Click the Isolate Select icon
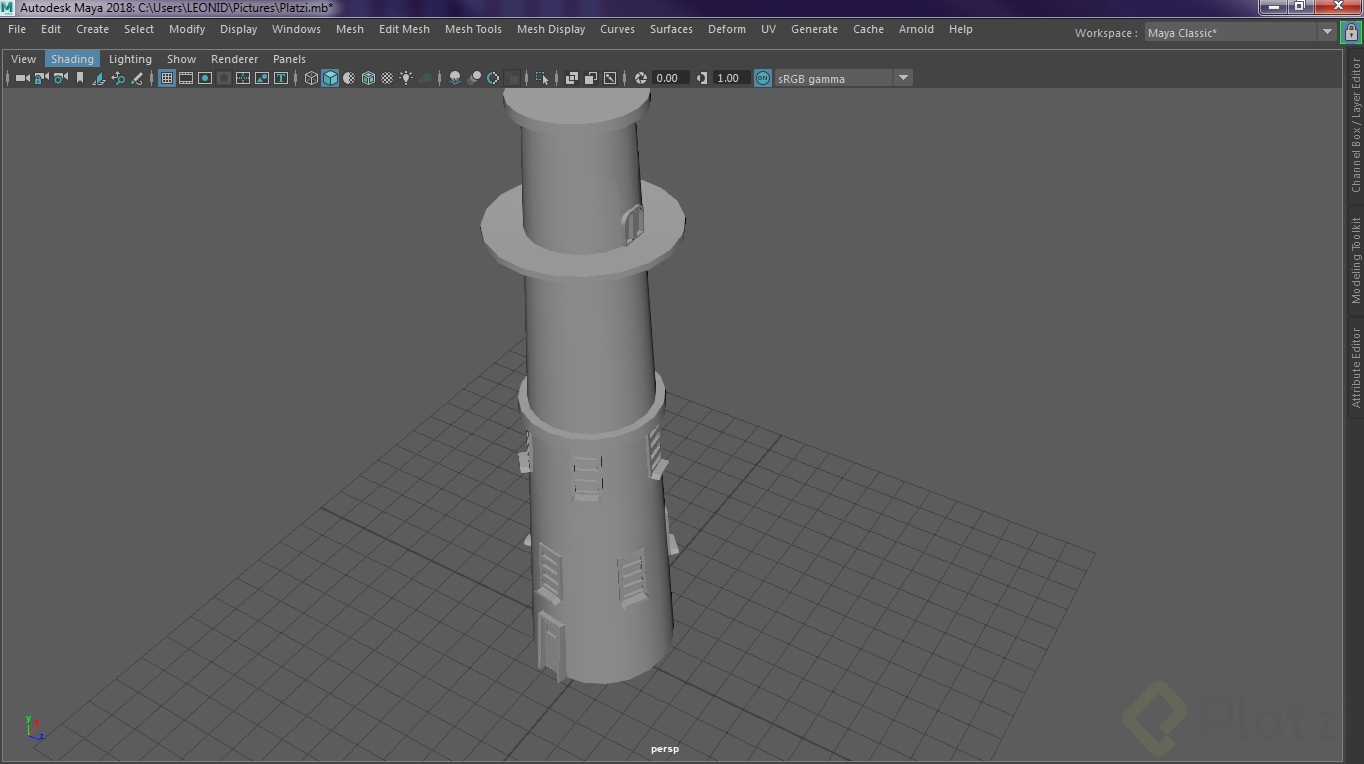Viewport: 1364px width, 764px height. pos(541,78)
